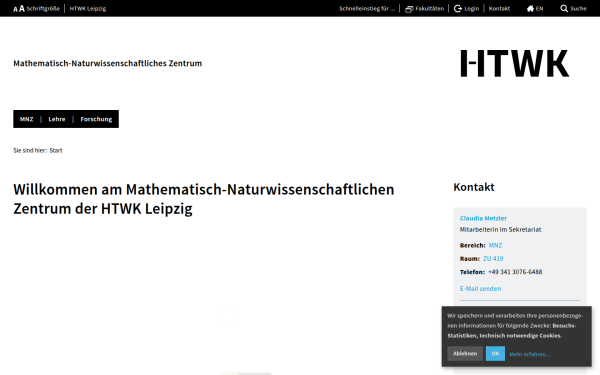This screenshot has height=375, width=600.
Task: Click the phone number +49 341 3076-6488
Action: pyautogui.click(x=515, y=272)
